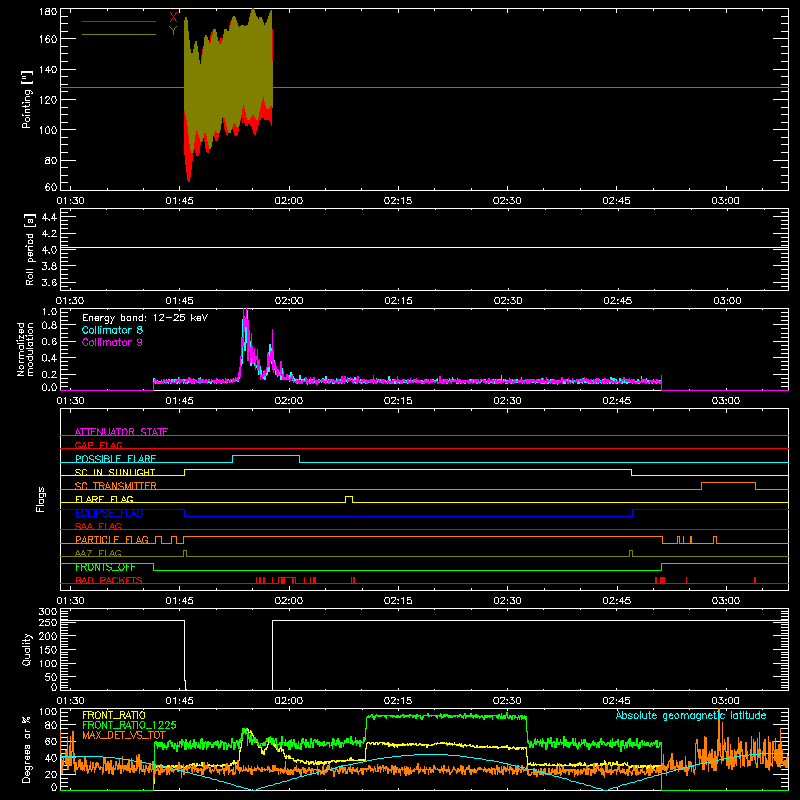
Task: Click the FLARE_FLAG short yellow pulse
Action: (349, 497)
